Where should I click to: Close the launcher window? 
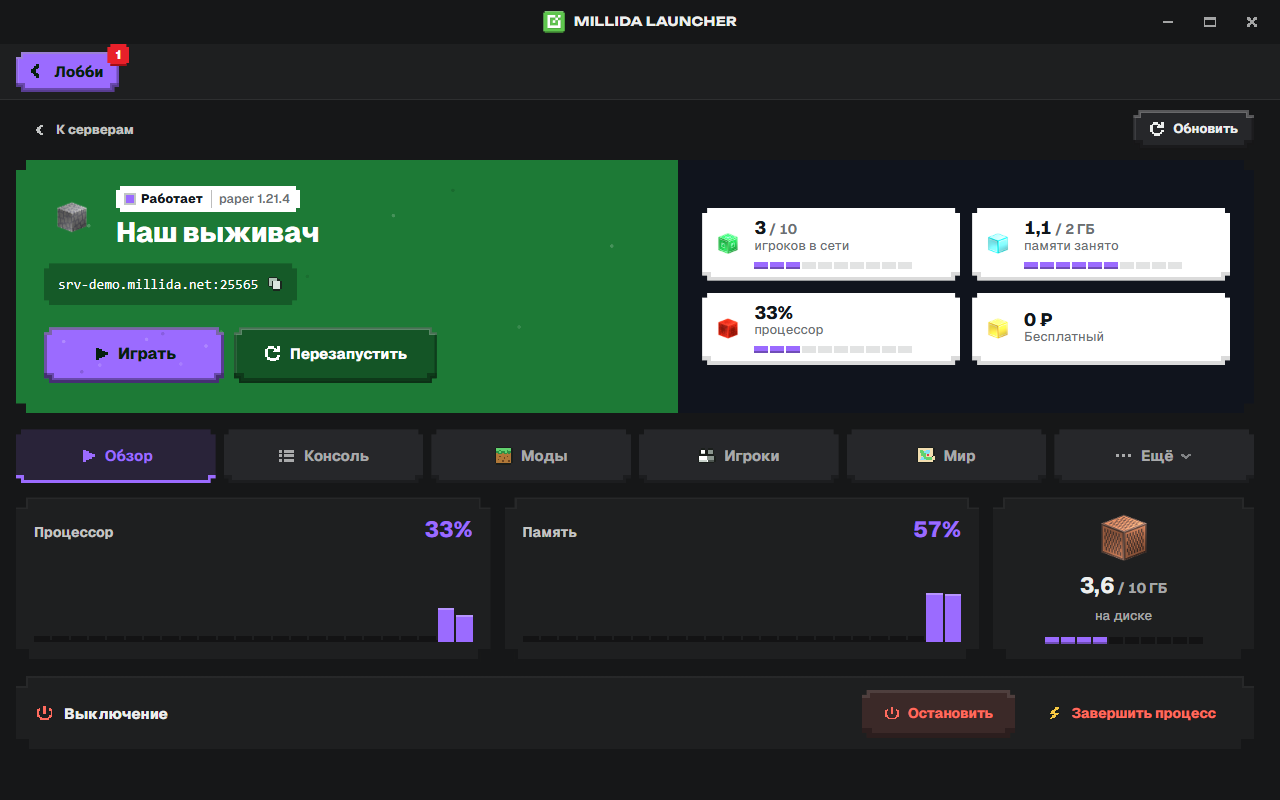point(1251,21)
